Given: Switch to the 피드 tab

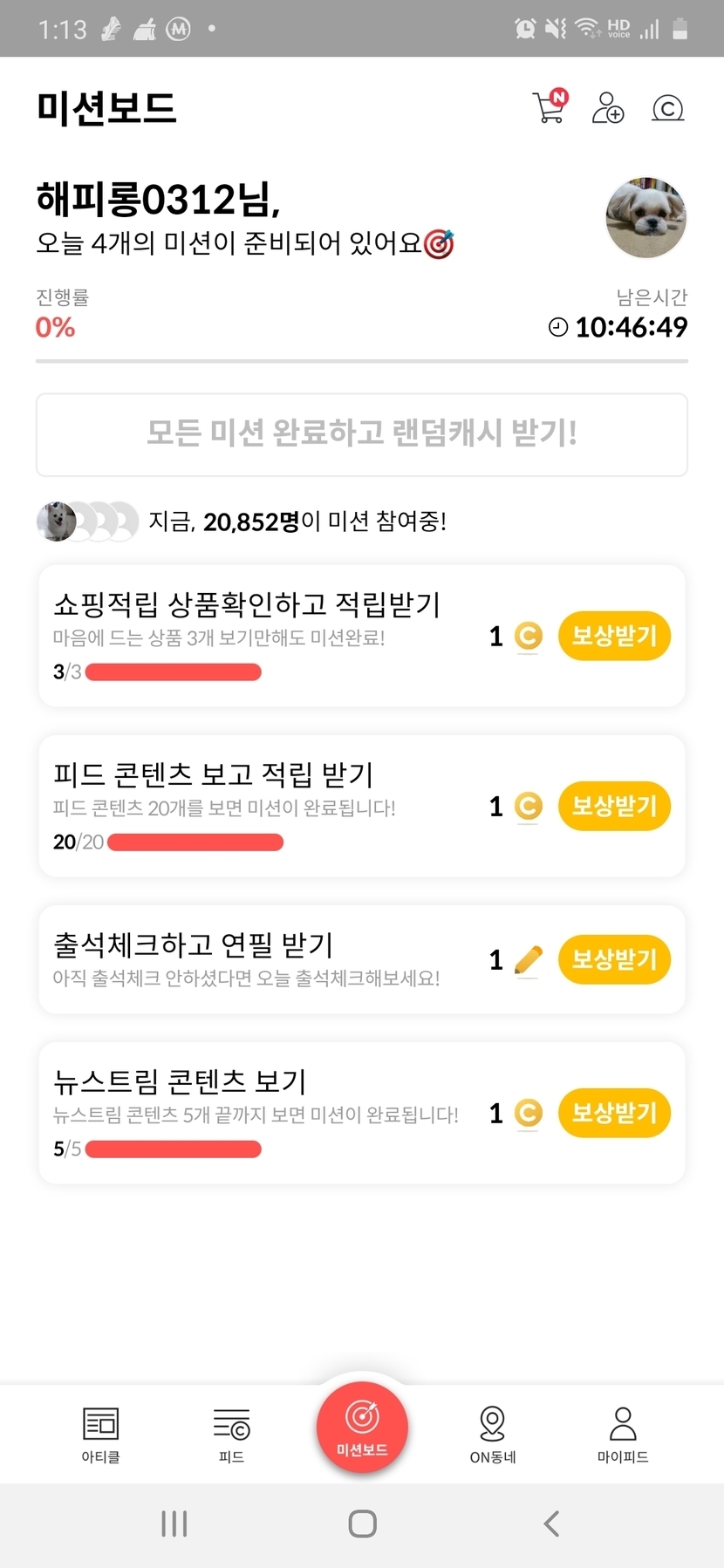Looking at the screenshot, I should click(231, 1434).
